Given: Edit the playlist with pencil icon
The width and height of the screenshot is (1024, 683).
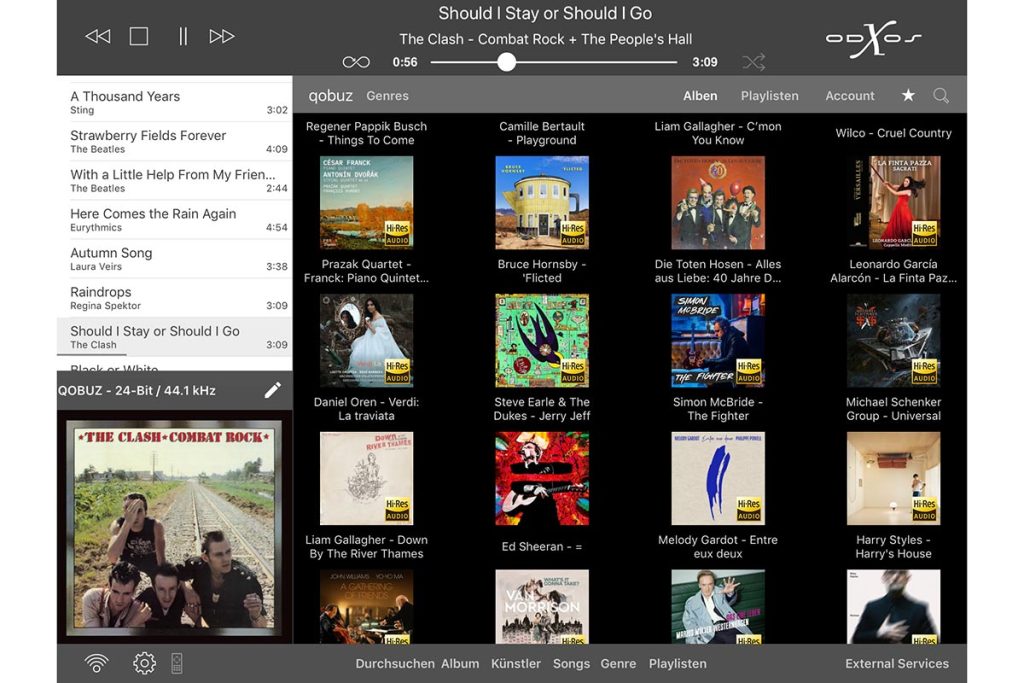Looking at the screenshot, I should 272,390.
